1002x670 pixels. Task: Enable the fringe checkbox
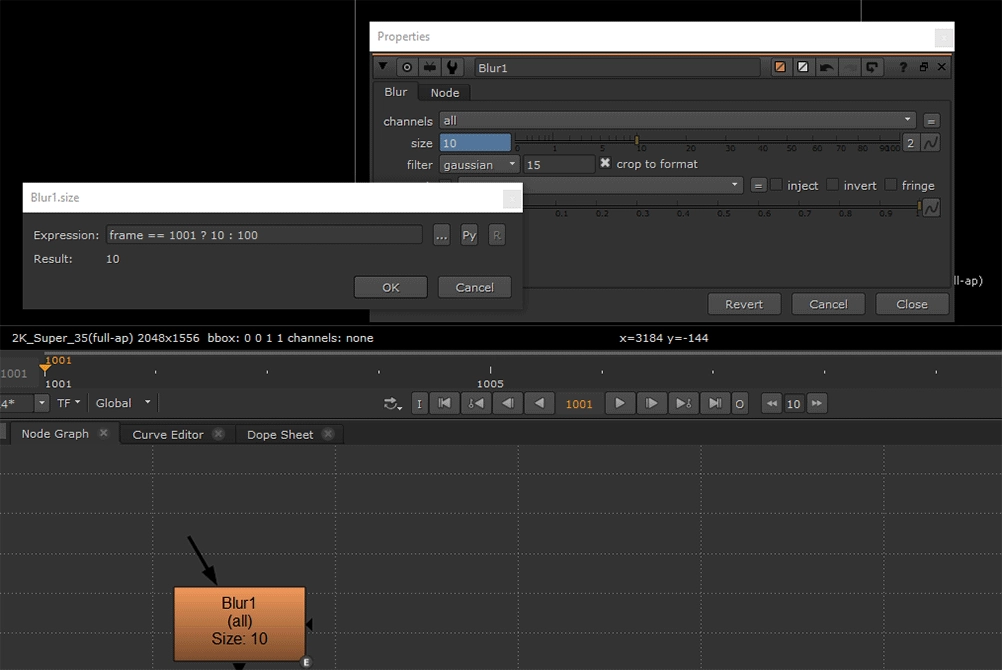891,185
